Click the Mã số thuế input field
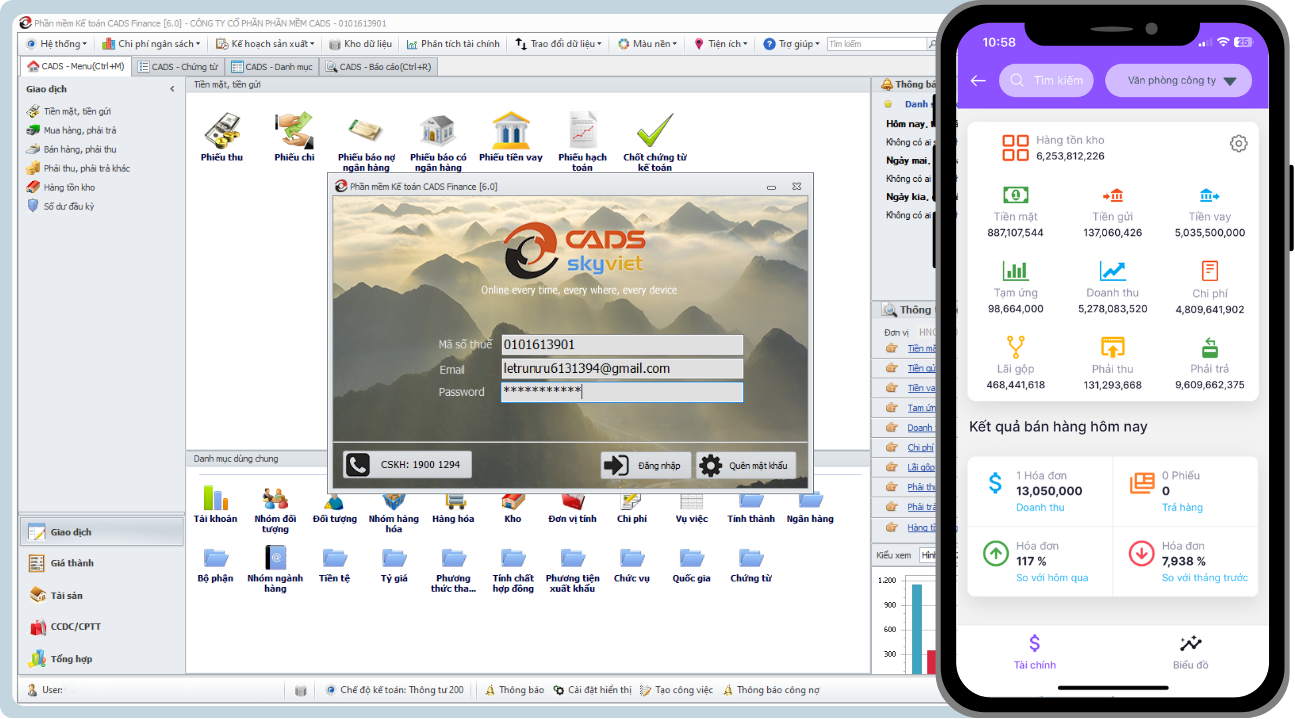Screen dimensions: 1295x719 pyautogui.click(x=622, y=345)
